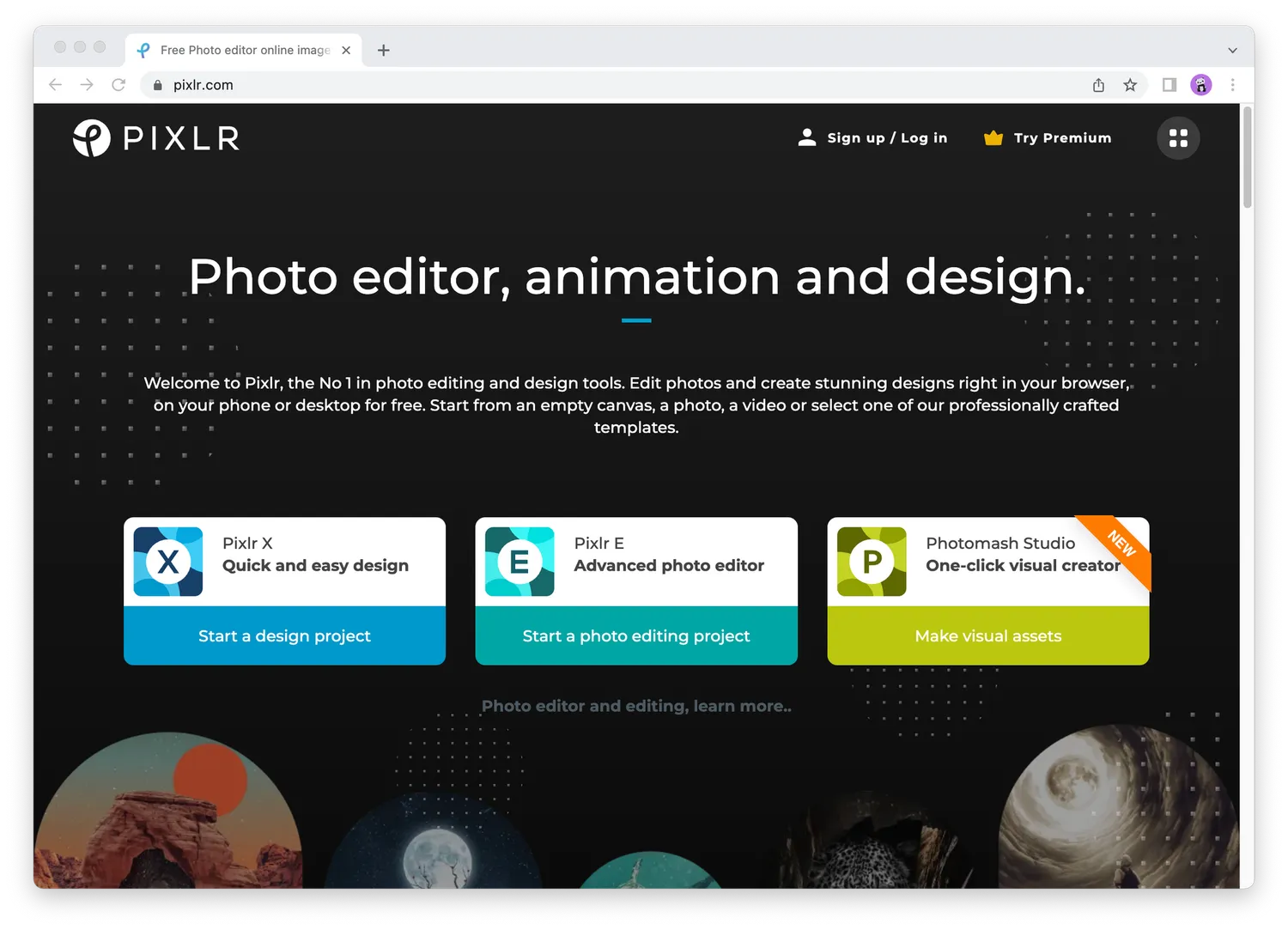Click the Pixlr E app icon
This screenshot has height=930, width=1288.
tap(519, 562)
